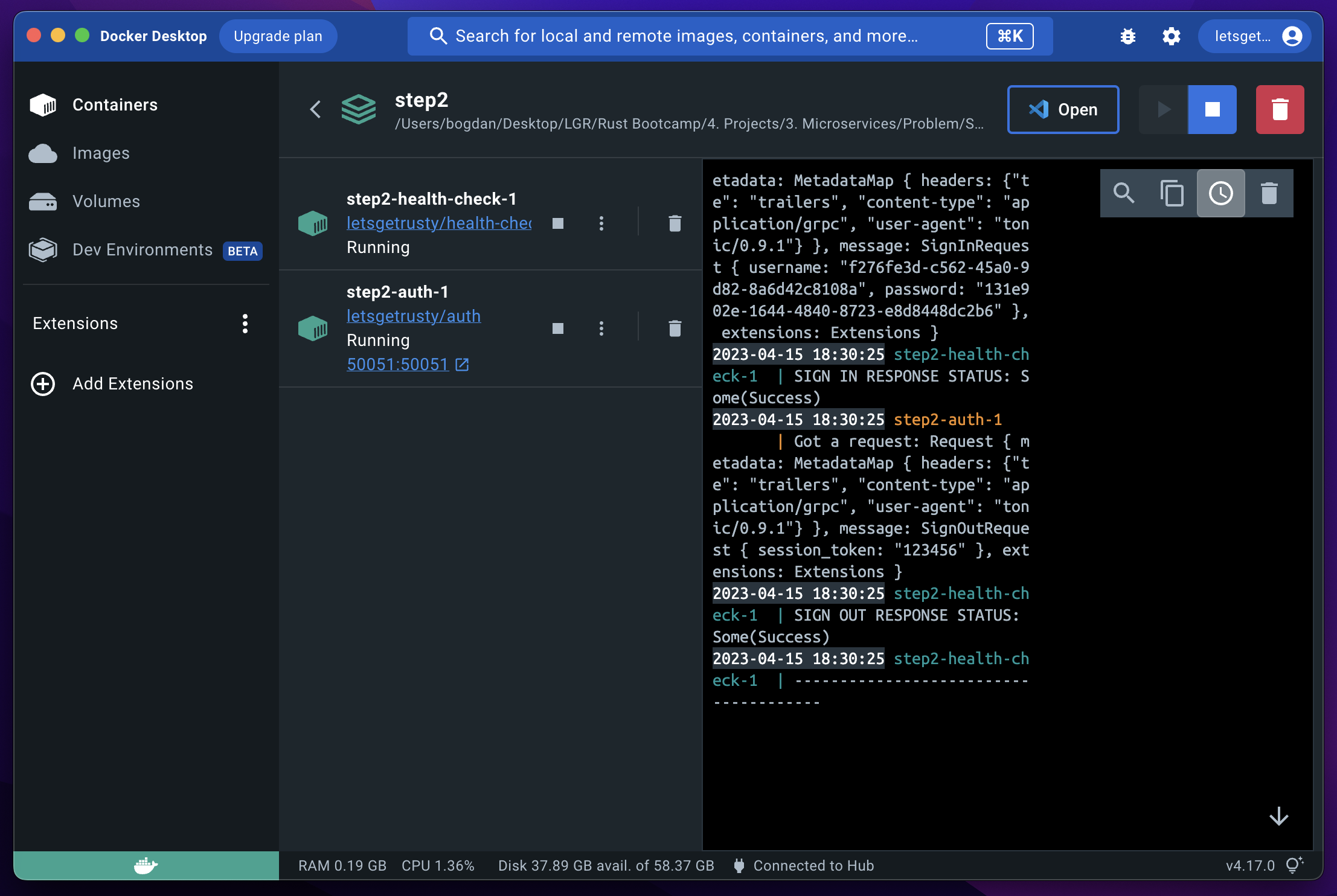
Task: Select the step2-health-check-1 container name
Action: click(x=431, y=199)
